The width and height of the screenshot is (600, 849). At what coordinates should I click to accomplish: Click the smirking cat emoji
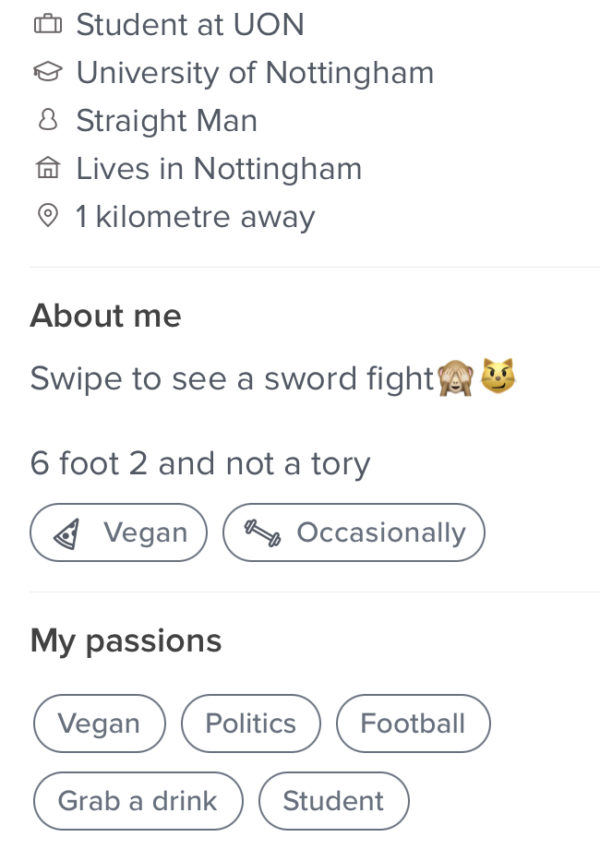tap(498, 376)
